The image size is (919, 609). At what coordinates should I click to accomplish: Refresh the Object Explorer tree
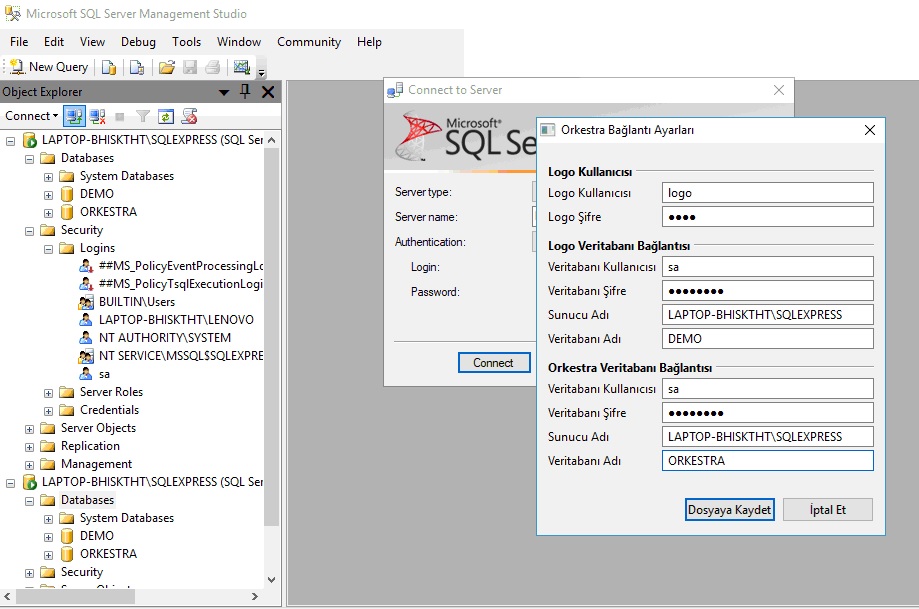click(x=166, y=116)
